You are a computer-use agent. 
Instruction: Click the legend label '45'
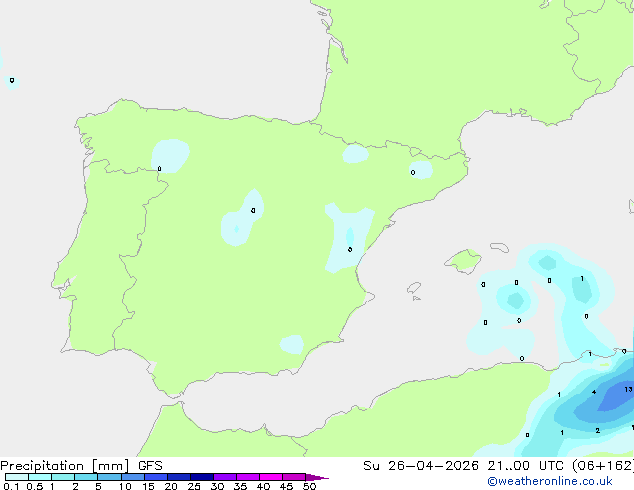[286, 486]
